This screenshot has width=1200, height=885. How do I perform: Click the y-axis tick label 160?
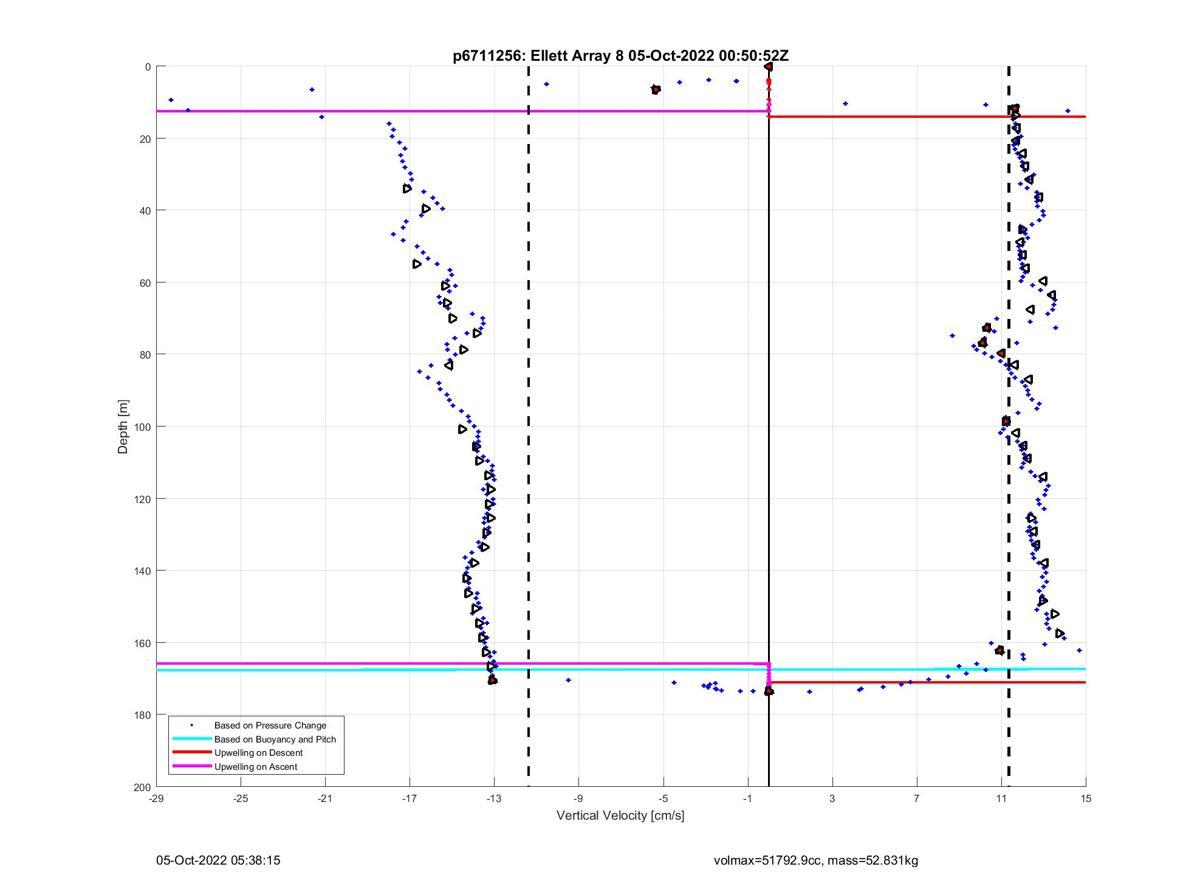click(142, 643)
